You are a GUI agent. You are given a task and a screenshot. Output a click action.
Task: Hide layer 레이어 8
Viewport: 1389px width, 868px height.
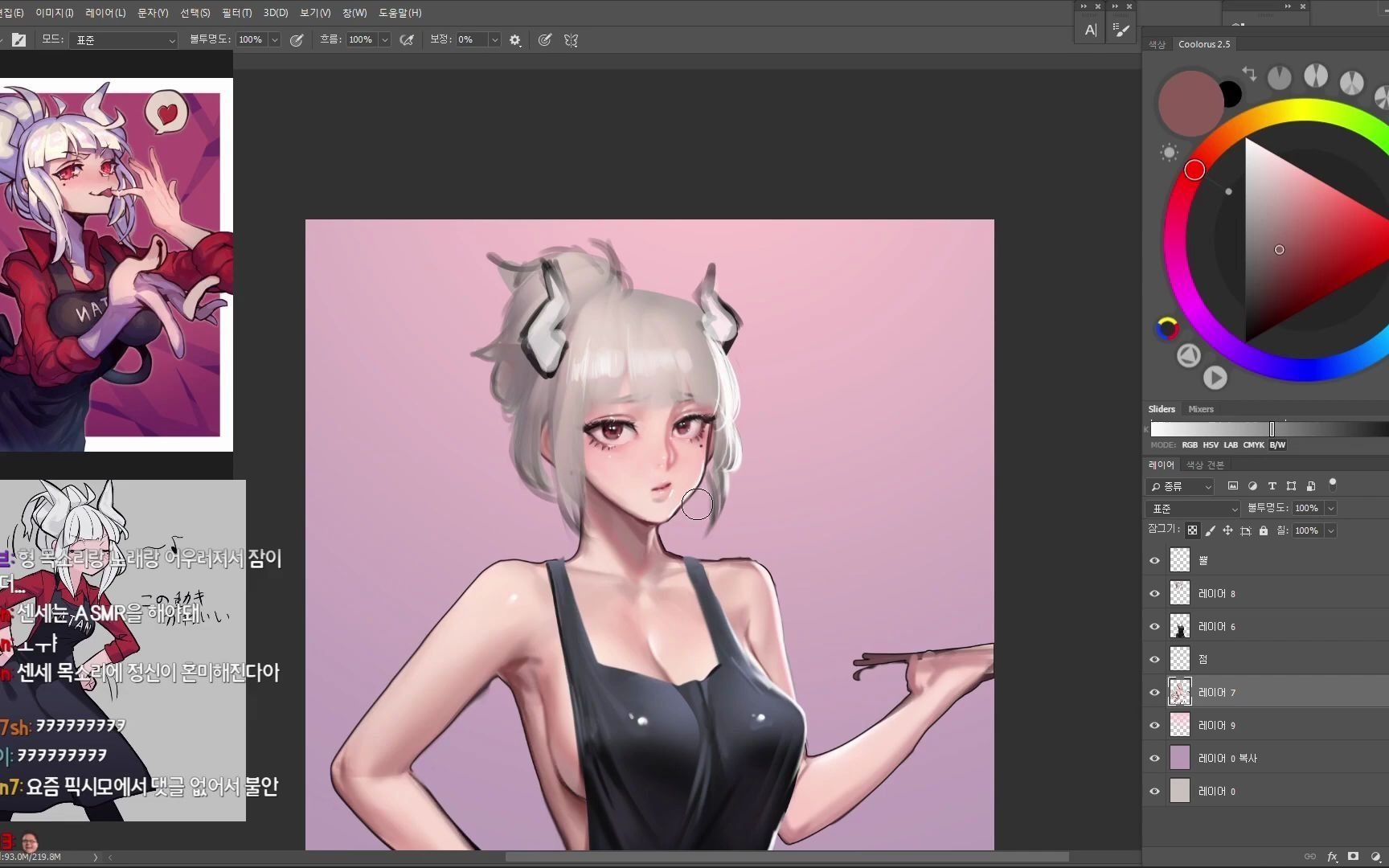[x=1155, y=593]
